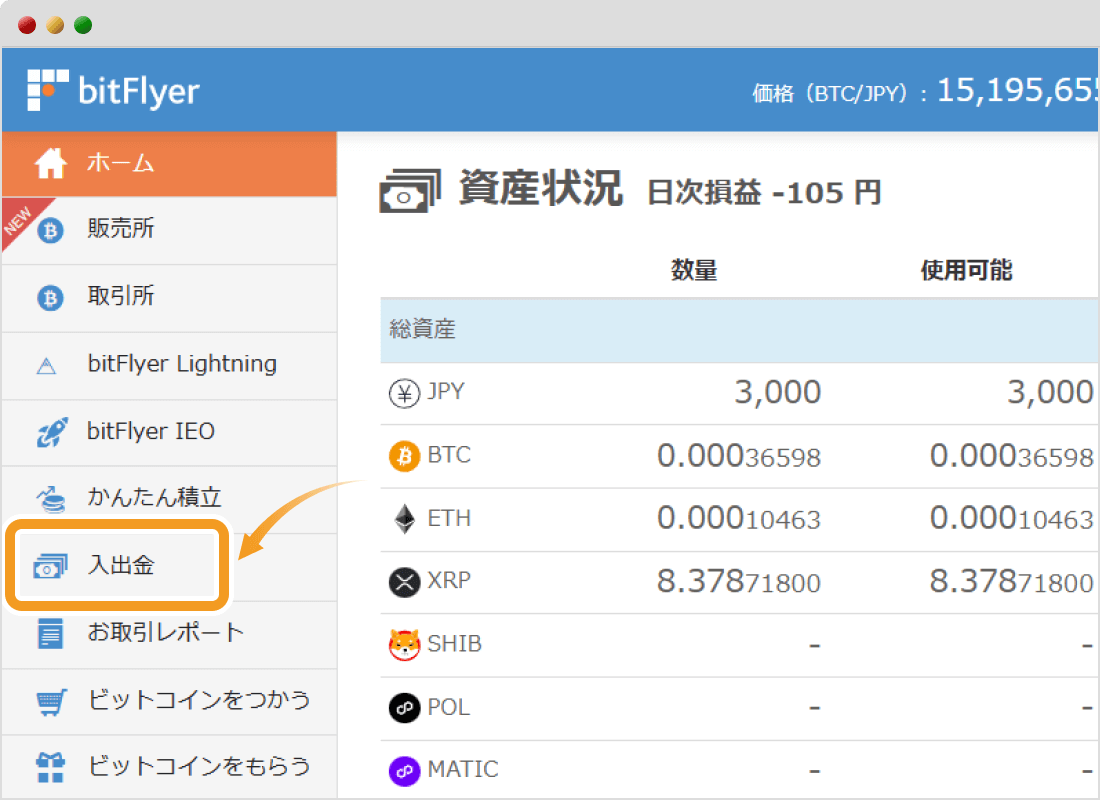Image resolution: width=1100 pixels, height=800 pixels.
Task: Click the XRP currency icon
Action: tap(404, 582)
